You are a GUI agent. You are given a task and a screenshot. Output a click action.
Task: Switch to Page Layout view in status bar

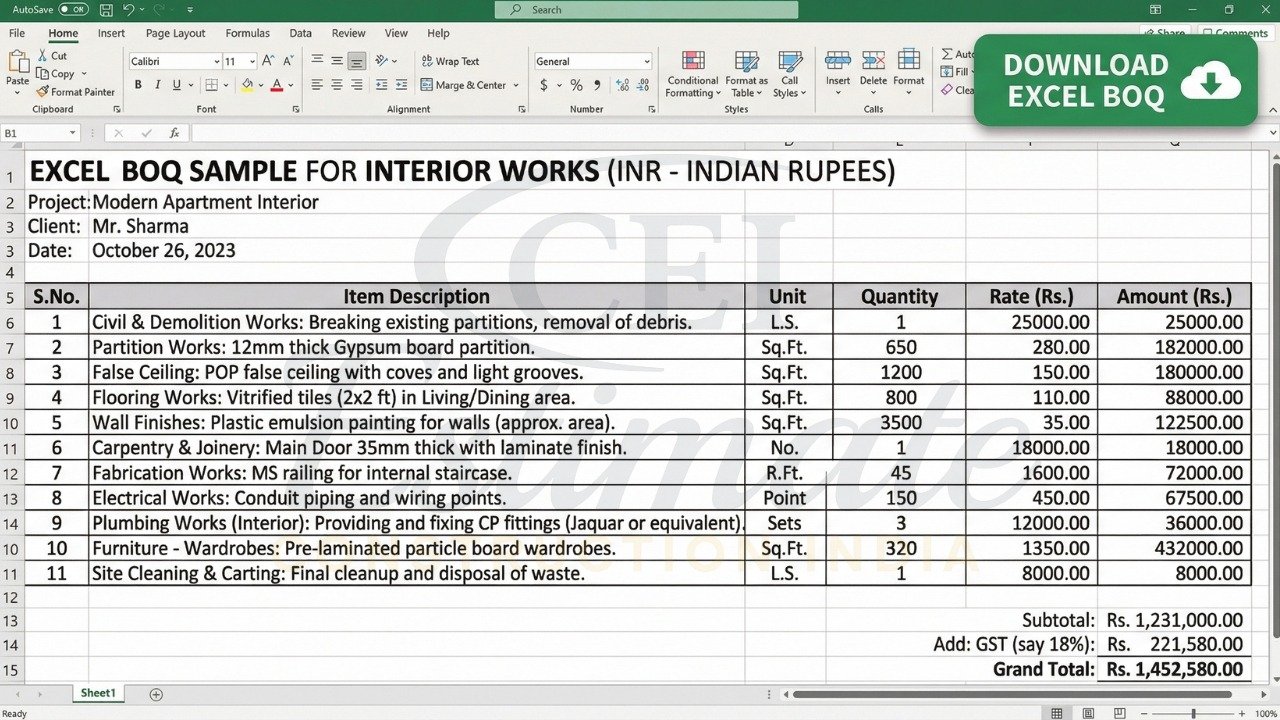click(1086, 713)
